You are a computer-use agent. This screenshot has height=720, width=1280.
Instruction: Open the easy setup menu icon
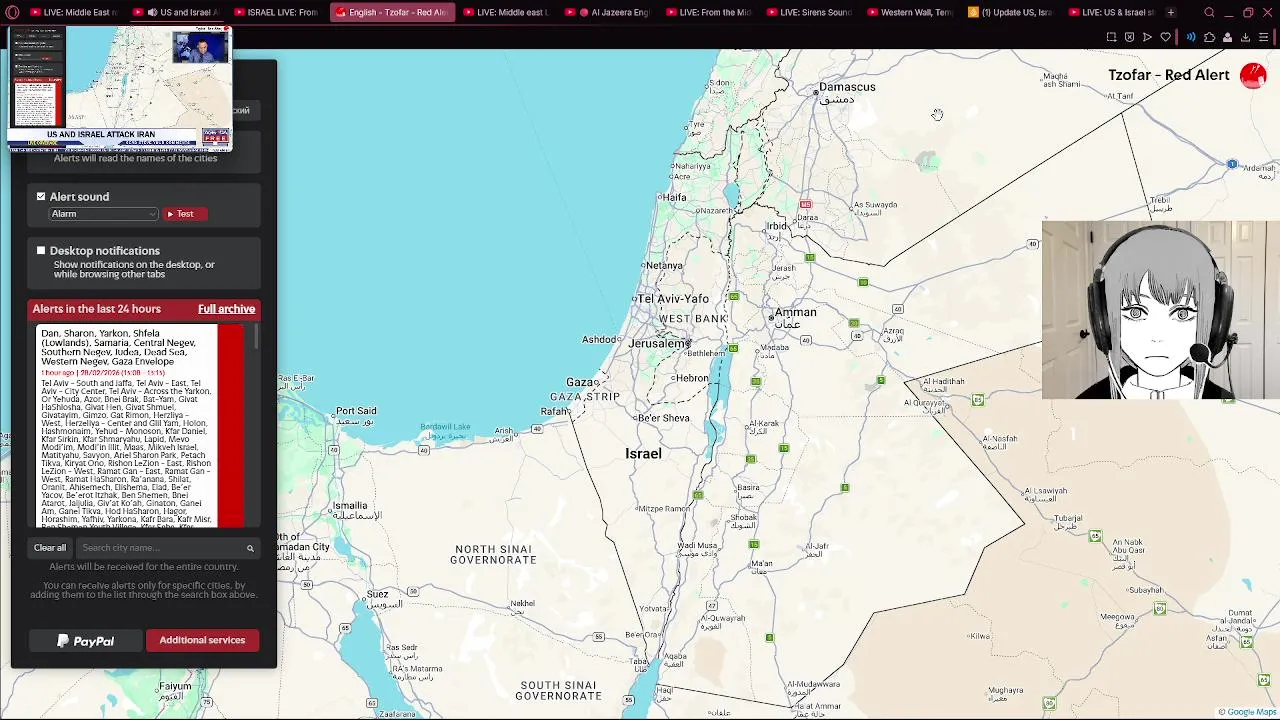click(x=1263, y=37)
